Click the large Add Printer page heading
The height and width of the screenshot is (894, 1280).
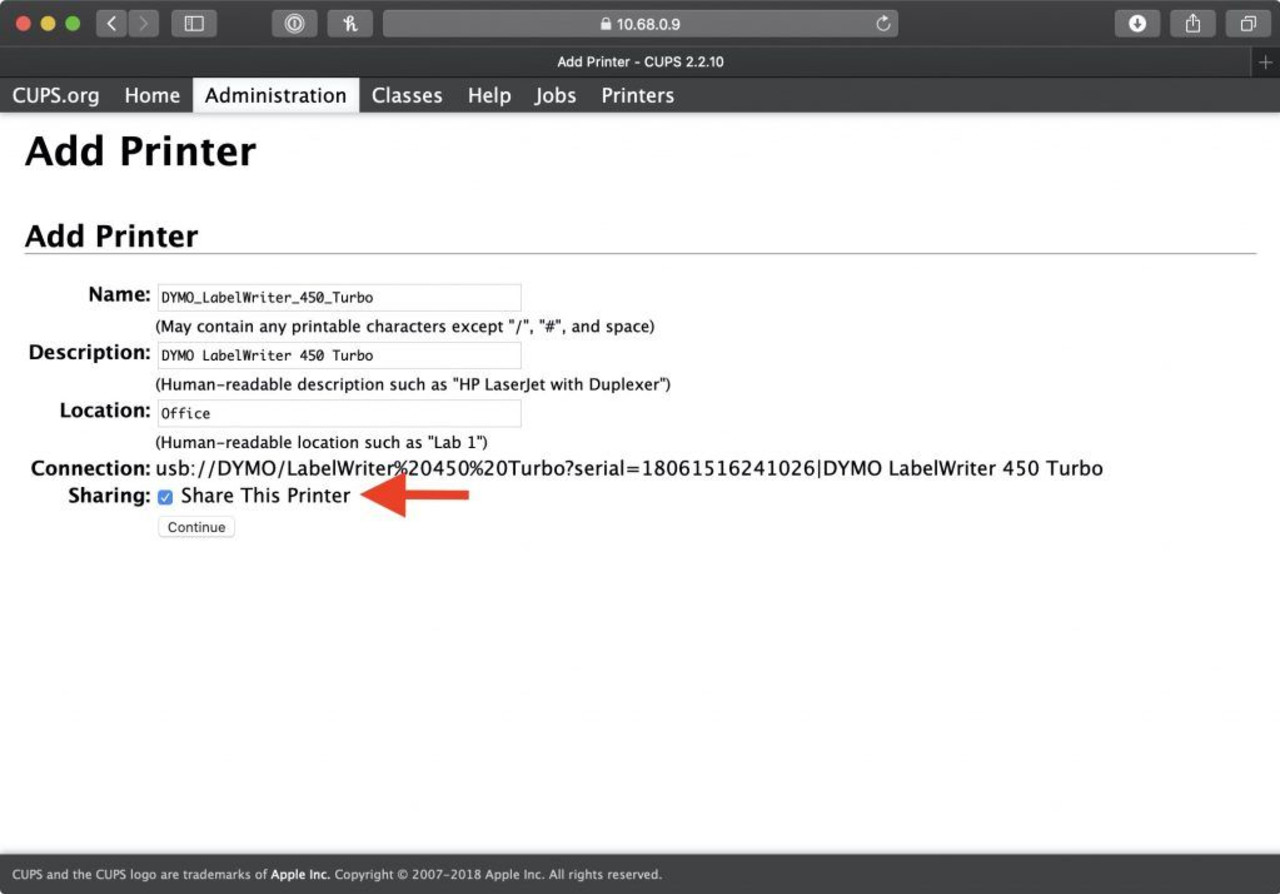click(x=141, y=152)
